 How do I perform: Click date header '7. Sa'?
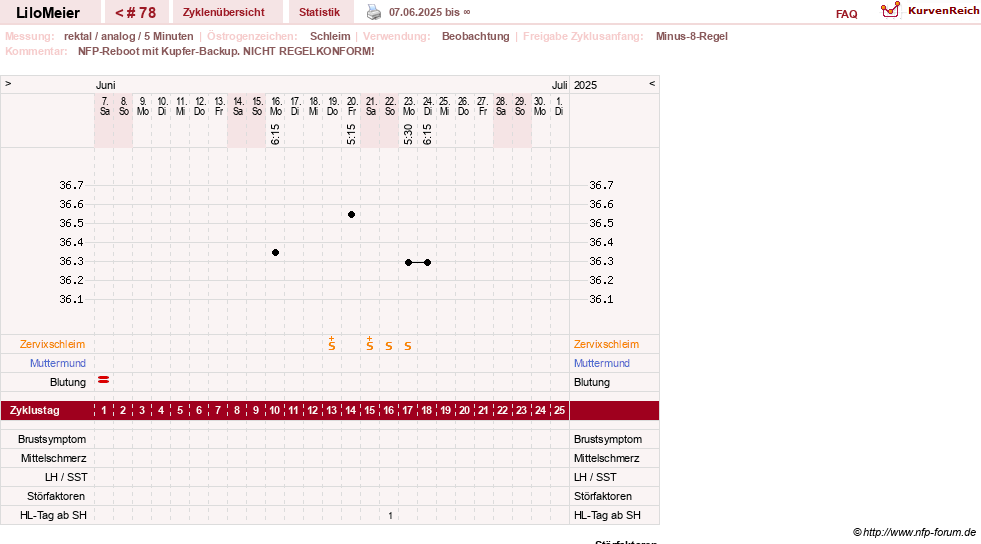click(104, 106)
